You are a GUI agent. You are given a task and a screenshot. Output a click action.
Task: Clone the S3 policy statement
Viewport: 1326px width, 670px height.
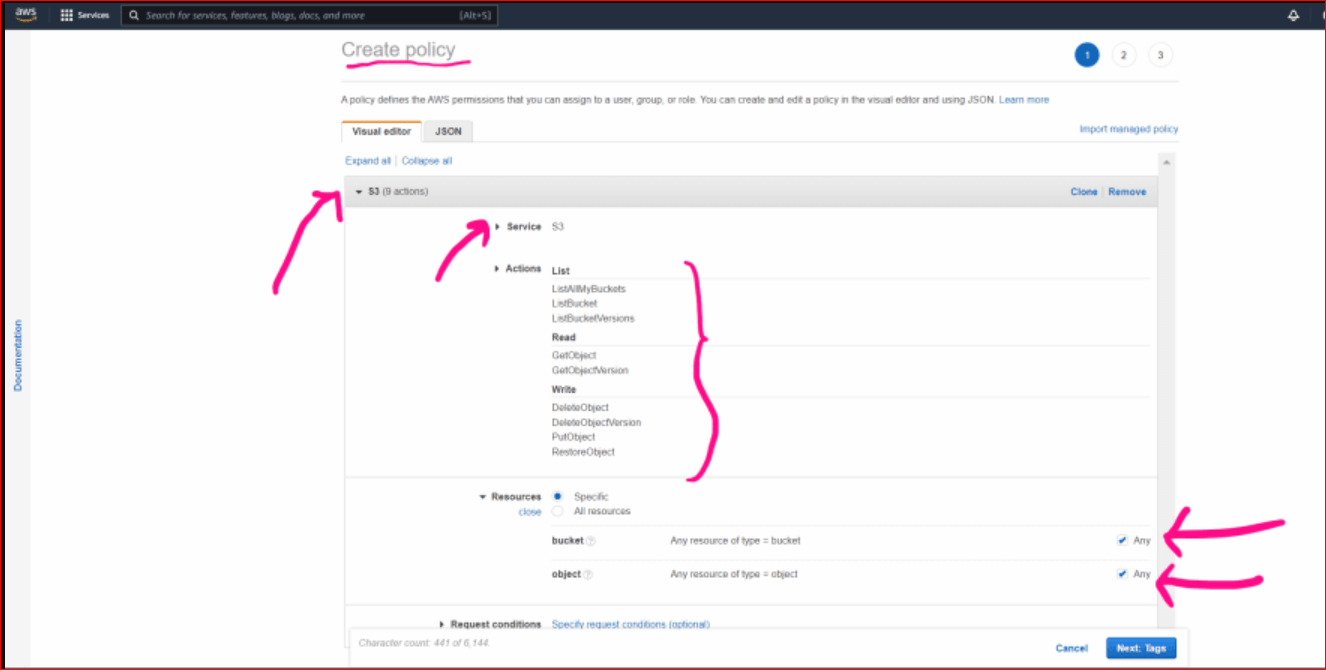[1084, 191]
